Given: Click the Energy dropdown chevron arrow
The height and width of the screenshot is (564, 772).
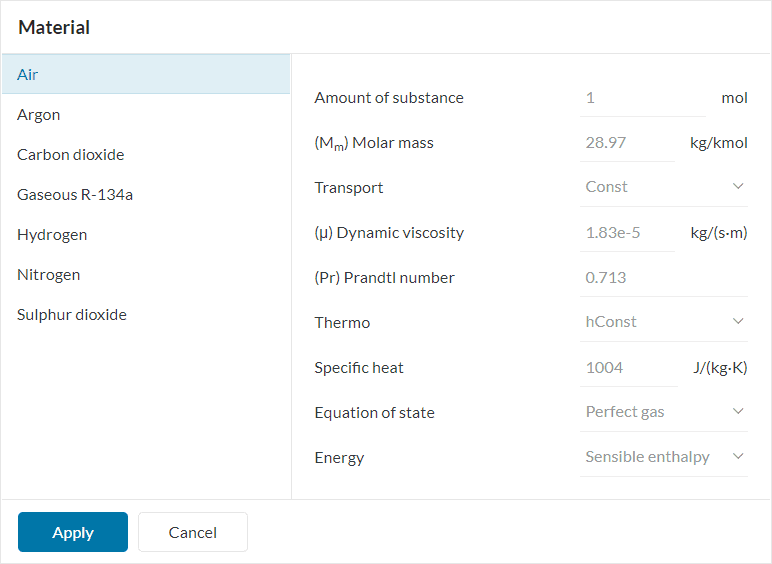Looking at the screenshot, I should pyautogui.click(x=738, y=457).
